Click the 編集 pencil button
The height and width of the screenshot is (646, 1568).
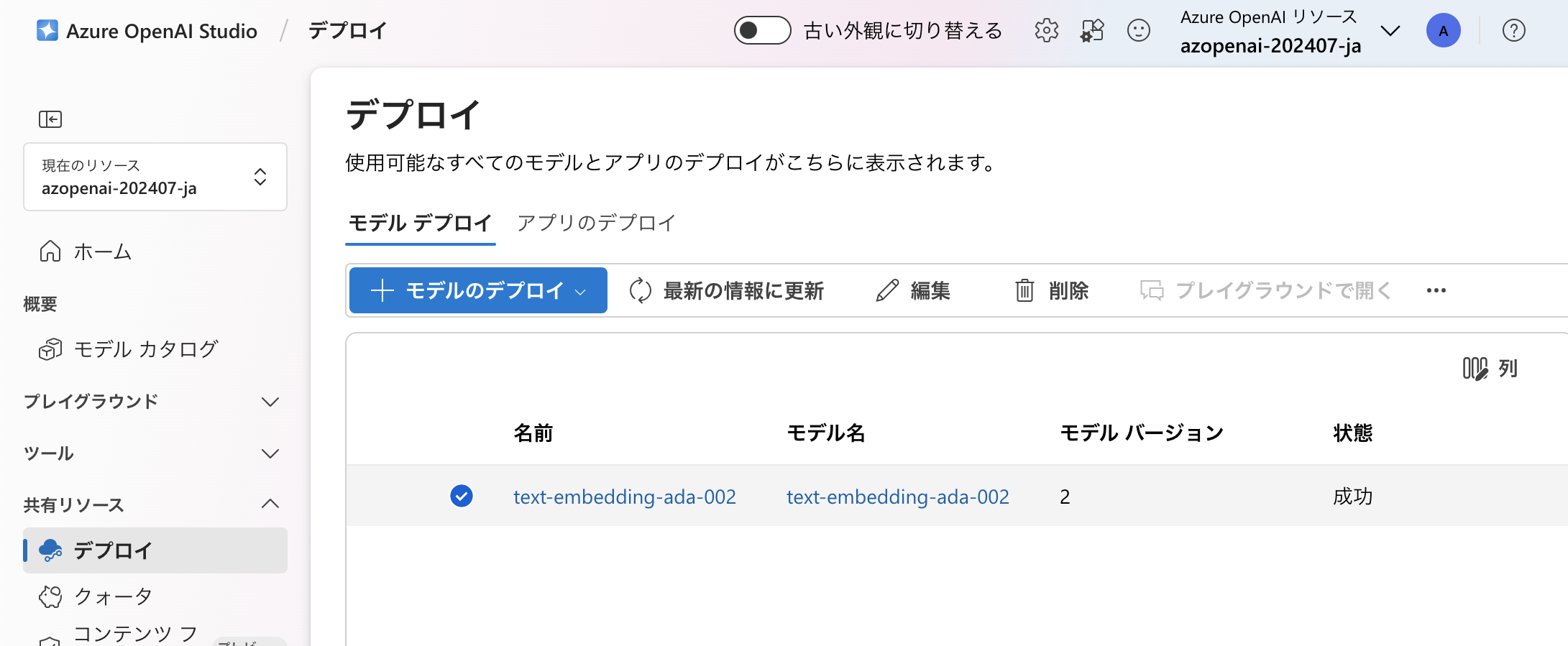tap(913, 290)
